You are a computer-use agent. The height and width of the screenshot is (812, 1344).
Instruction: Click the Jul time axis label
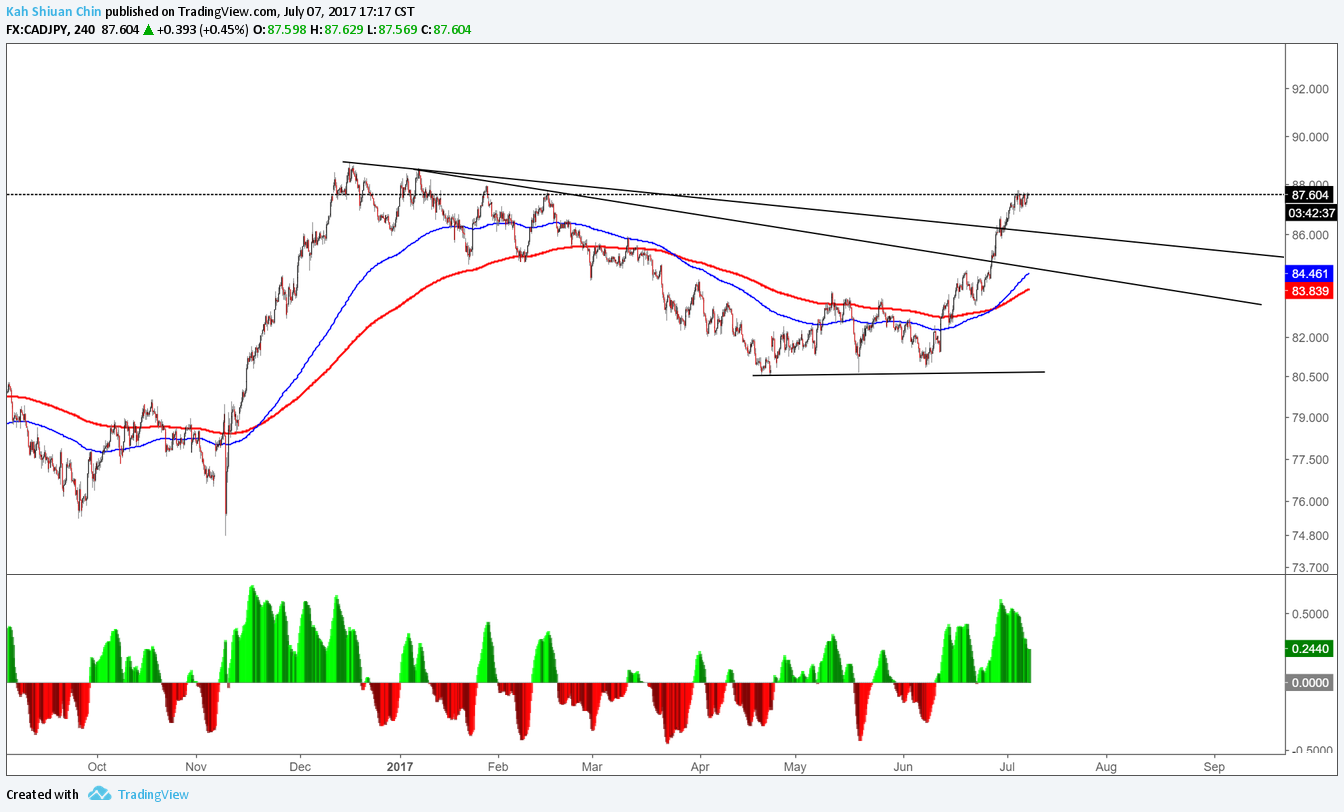pos(1007,767)
